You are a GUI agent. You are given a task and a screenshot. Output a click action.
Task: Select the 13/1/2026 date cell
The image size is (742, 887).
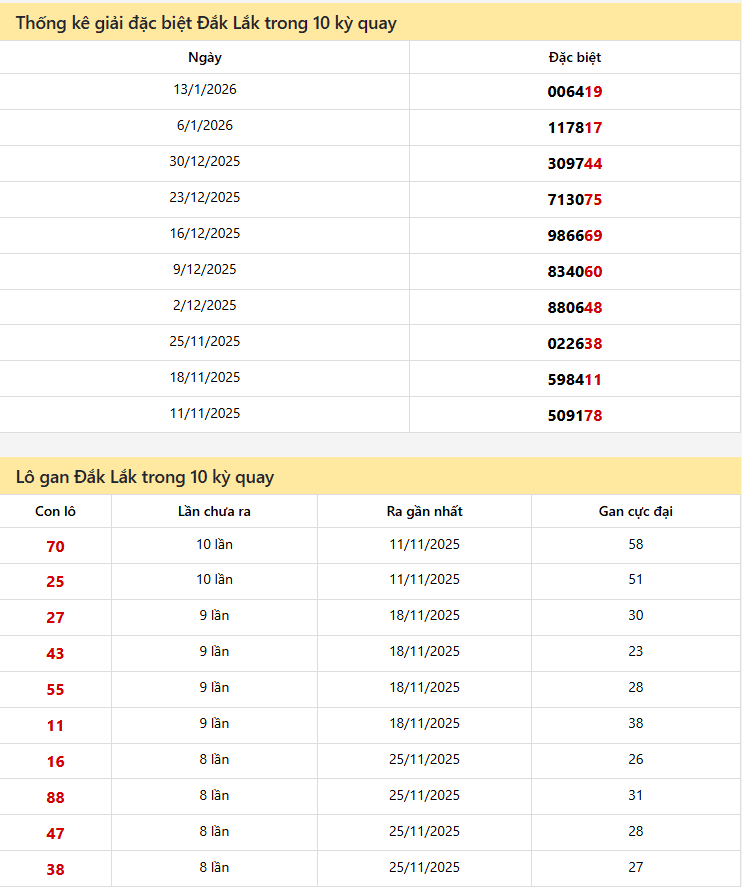pos(205,90)
